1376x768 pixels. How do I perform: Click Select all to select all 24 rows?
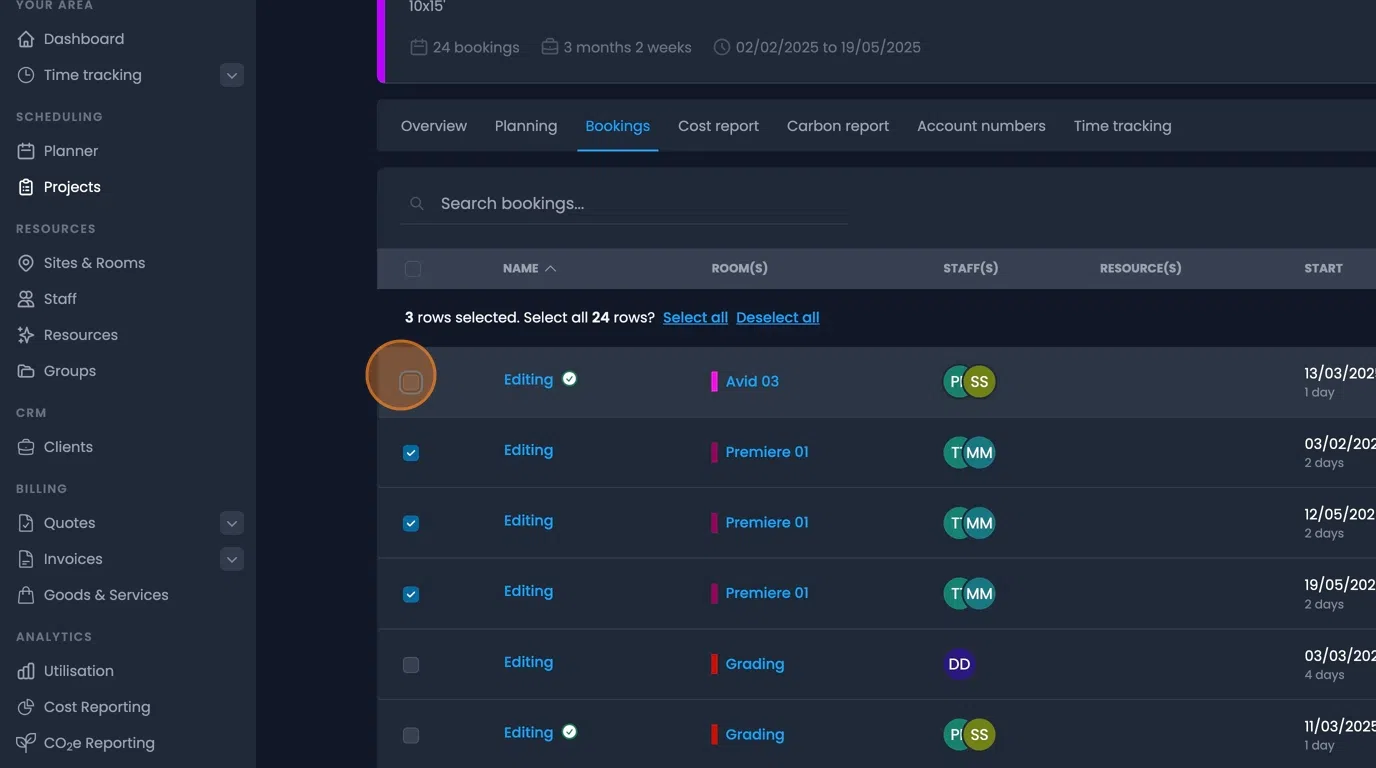pos(695,317)
